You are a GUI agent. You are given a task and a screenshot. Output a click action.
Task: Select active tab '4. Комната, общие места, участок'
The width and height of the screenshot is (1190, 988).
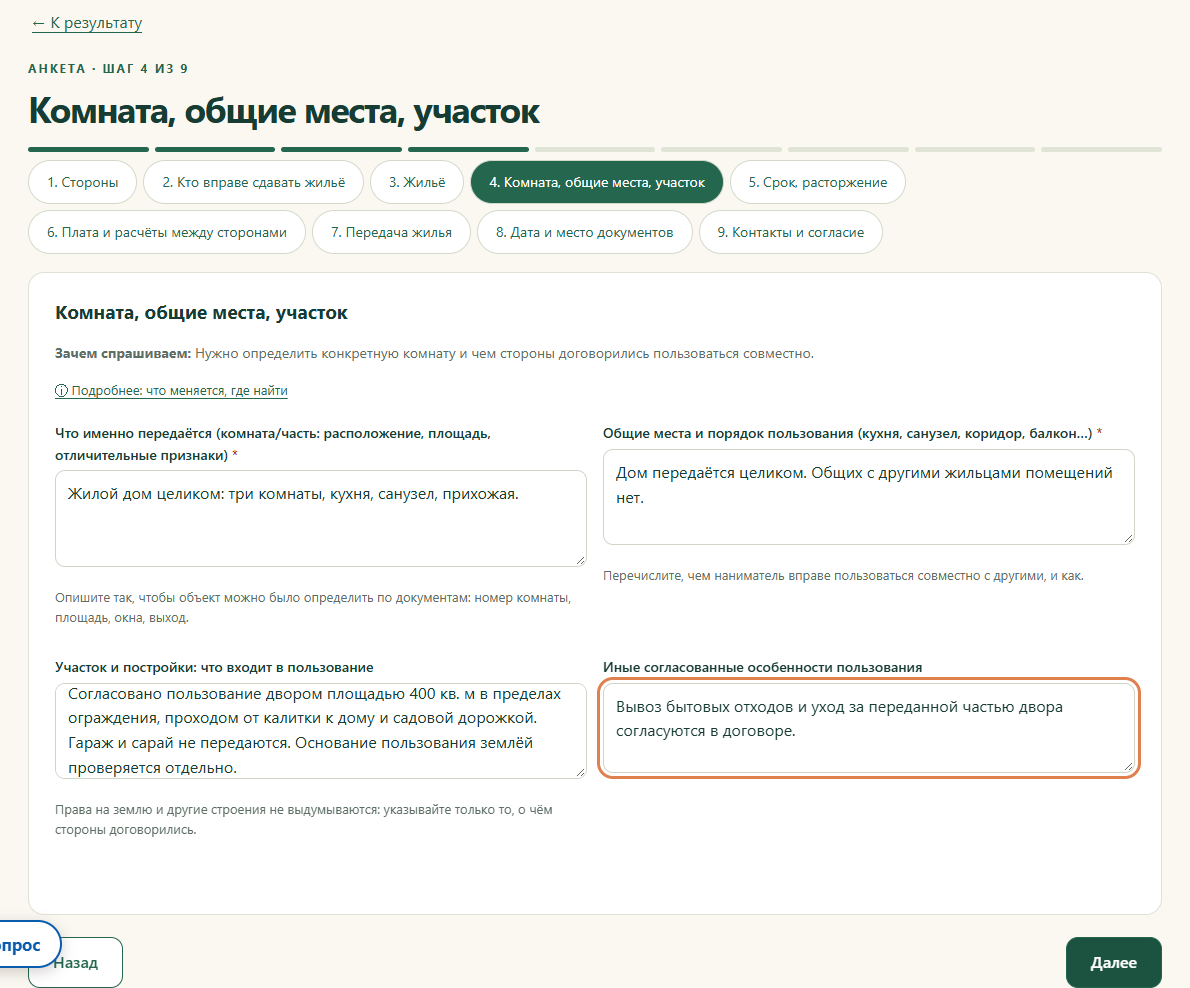[597, 182]
